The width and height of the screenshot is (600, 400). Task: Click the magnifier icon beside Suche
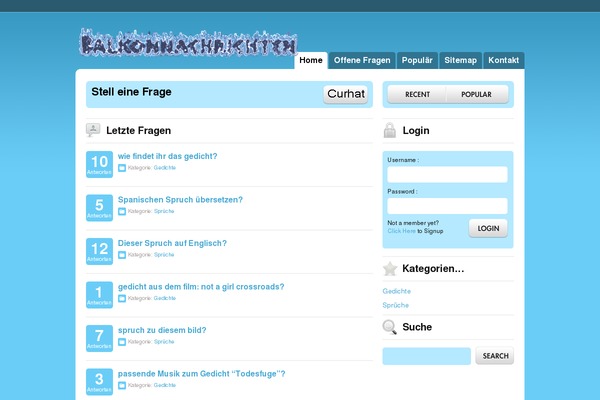click(390, 327)
